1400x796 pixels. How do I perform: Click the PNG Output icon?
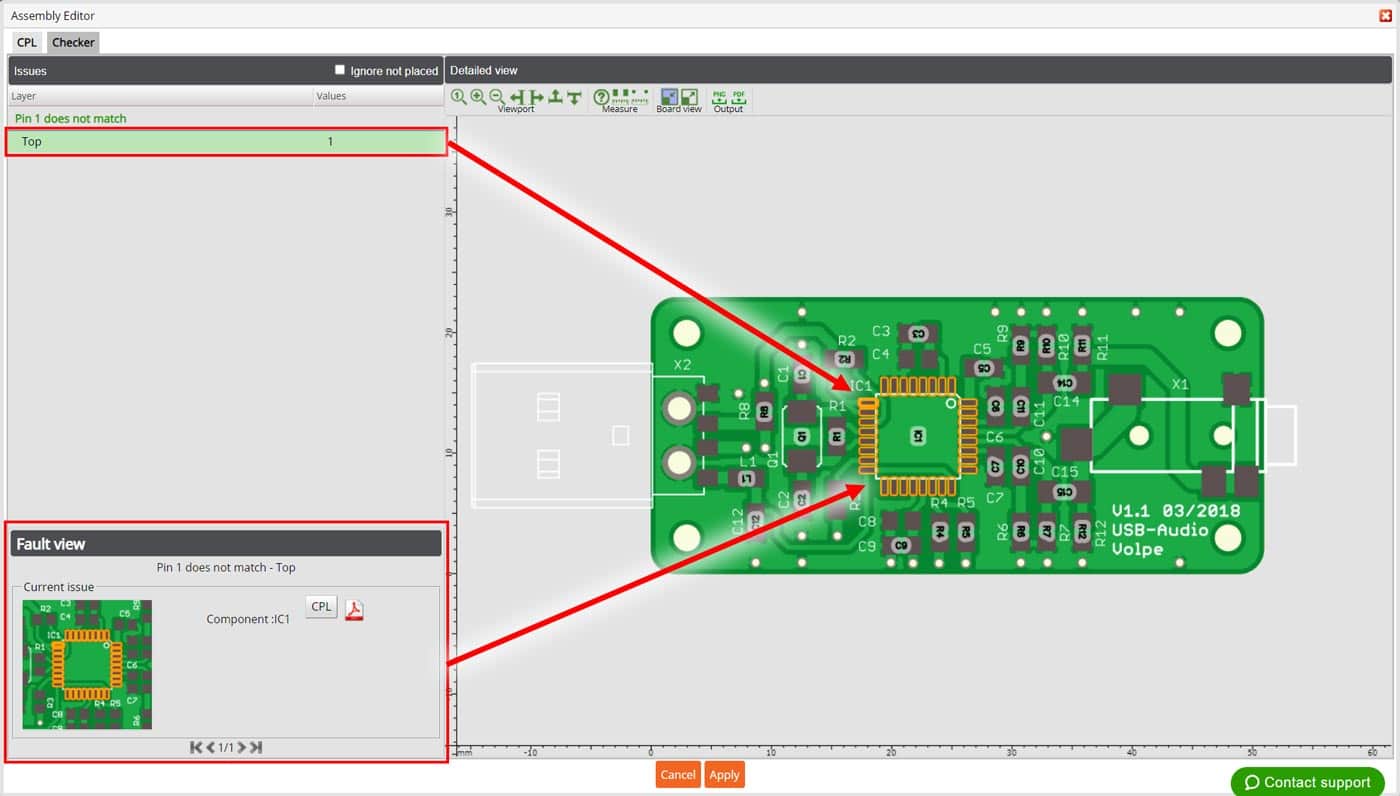[718, 96]
